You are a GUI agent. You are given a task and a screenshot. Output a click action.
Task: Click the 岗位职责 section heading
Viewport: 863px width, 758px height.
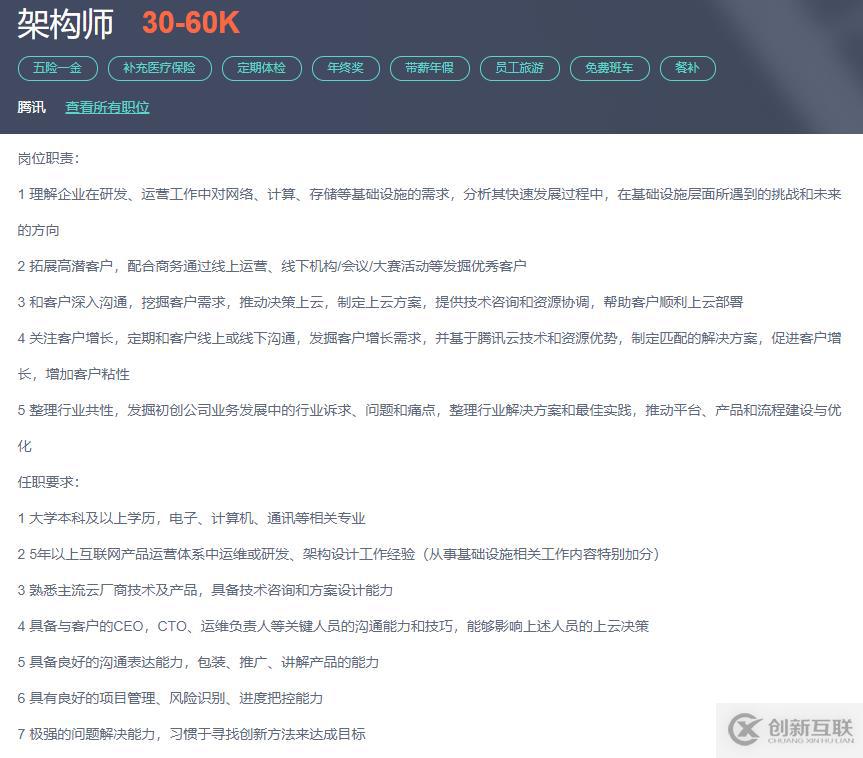(x=48, y=158)
